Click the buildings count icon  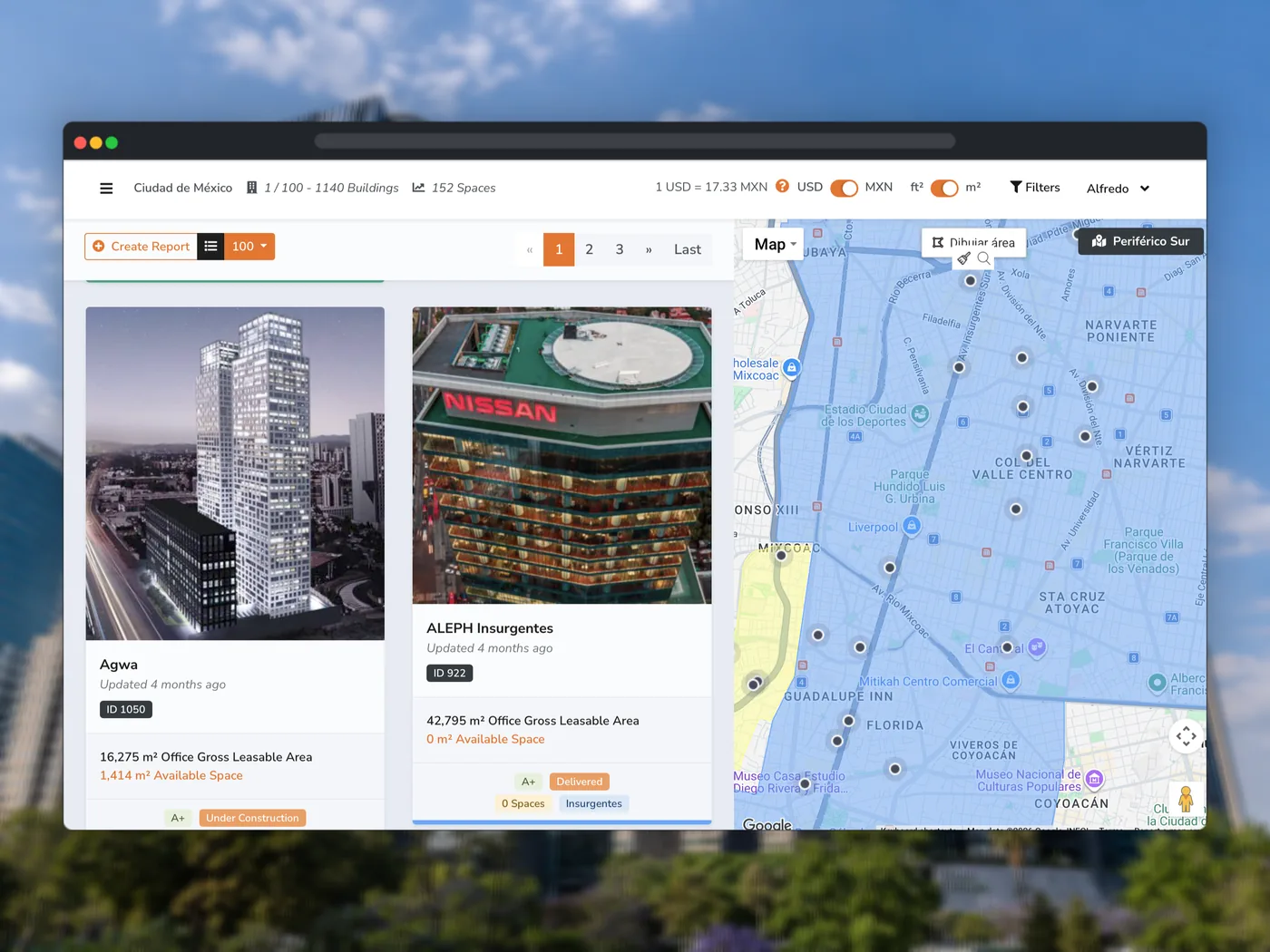(252, 188)
